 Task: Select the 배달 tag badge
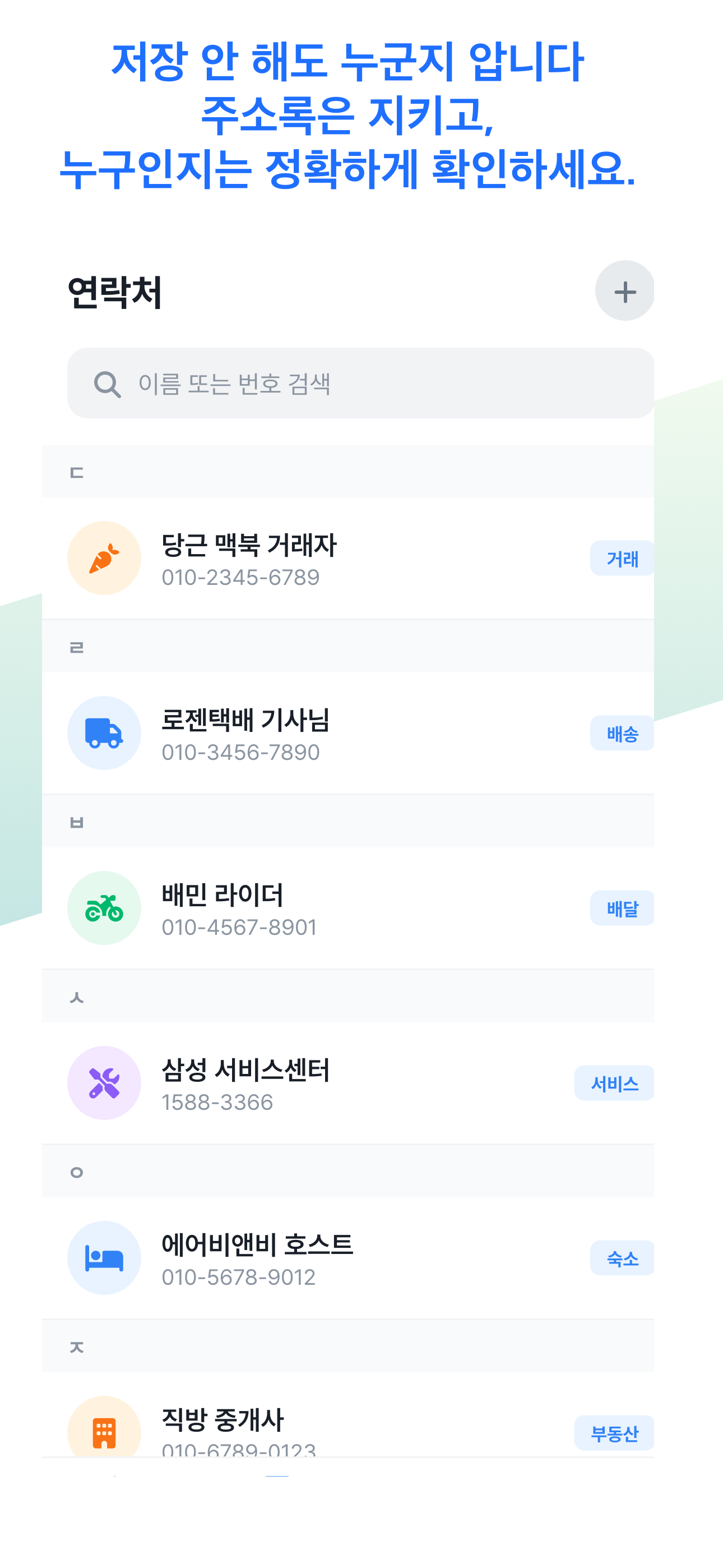pyautogui.click(x=622, y=908)
